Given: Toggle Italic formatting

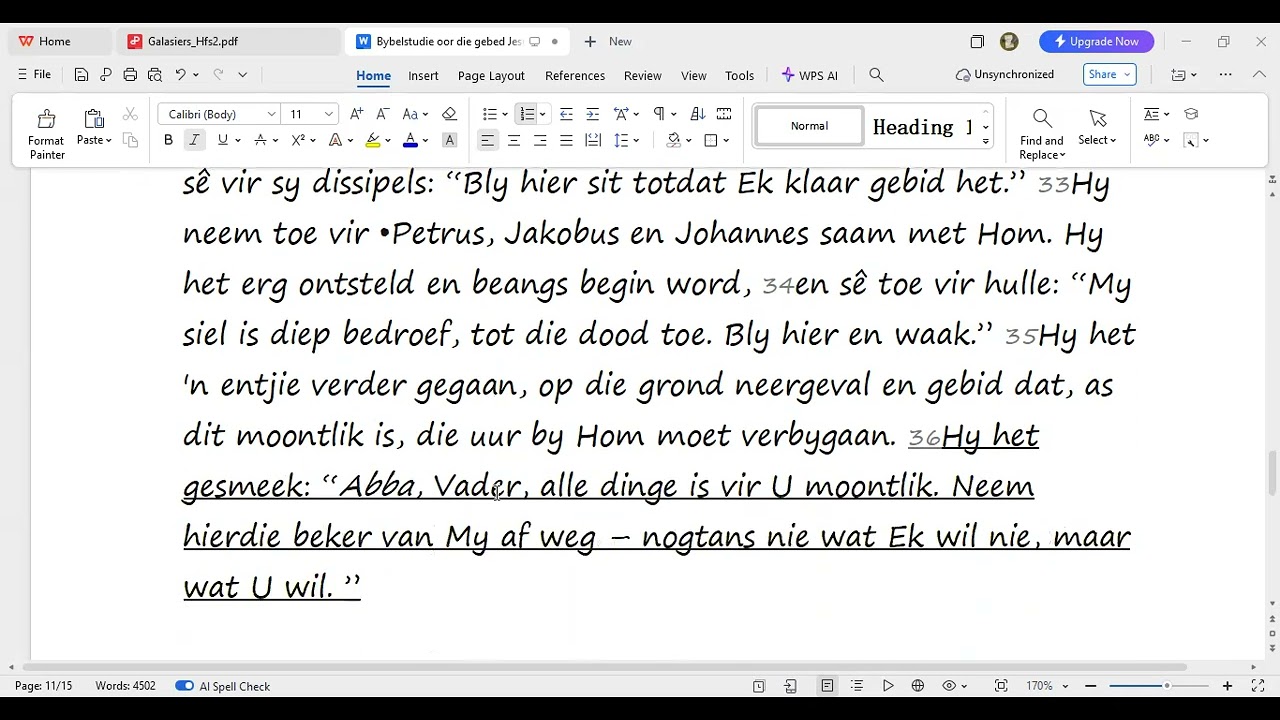Looking at the screenshot, I should click(194, 141).
